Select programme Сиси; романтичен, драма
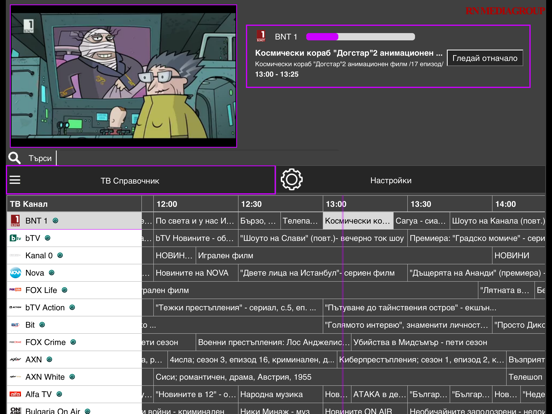Image resolution: width=552 pixels, height=414 pixels. pos(330,377)
